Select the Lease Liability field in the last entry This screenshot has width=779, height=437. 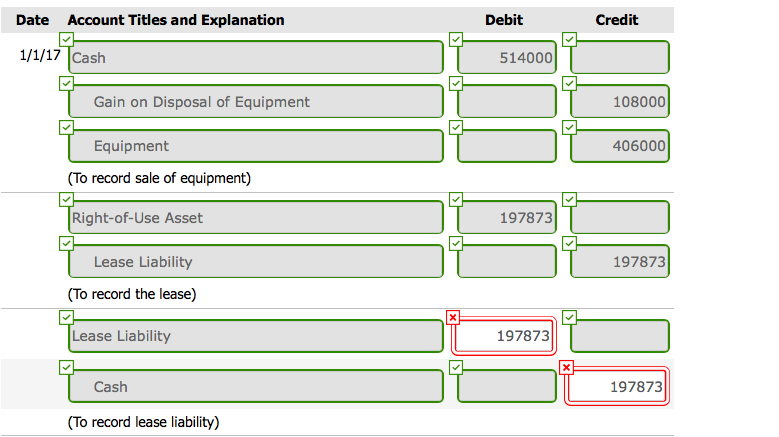255,336
